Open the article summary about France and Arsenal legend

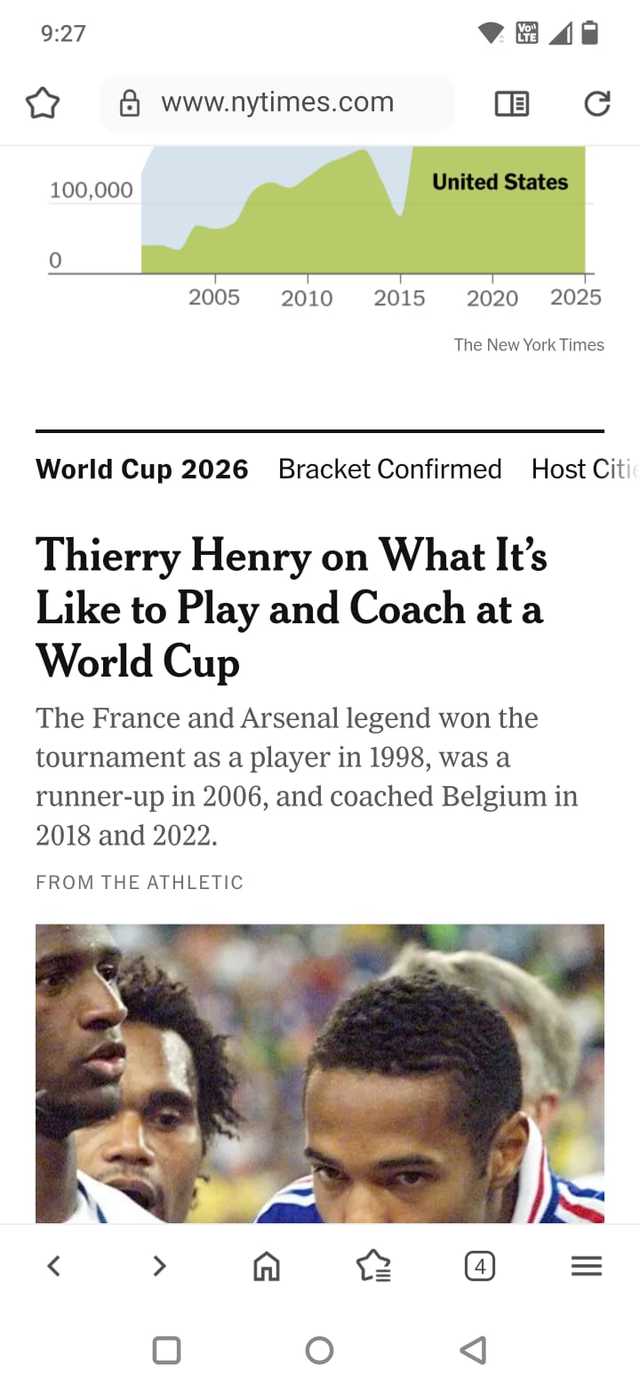click(306, 776)
